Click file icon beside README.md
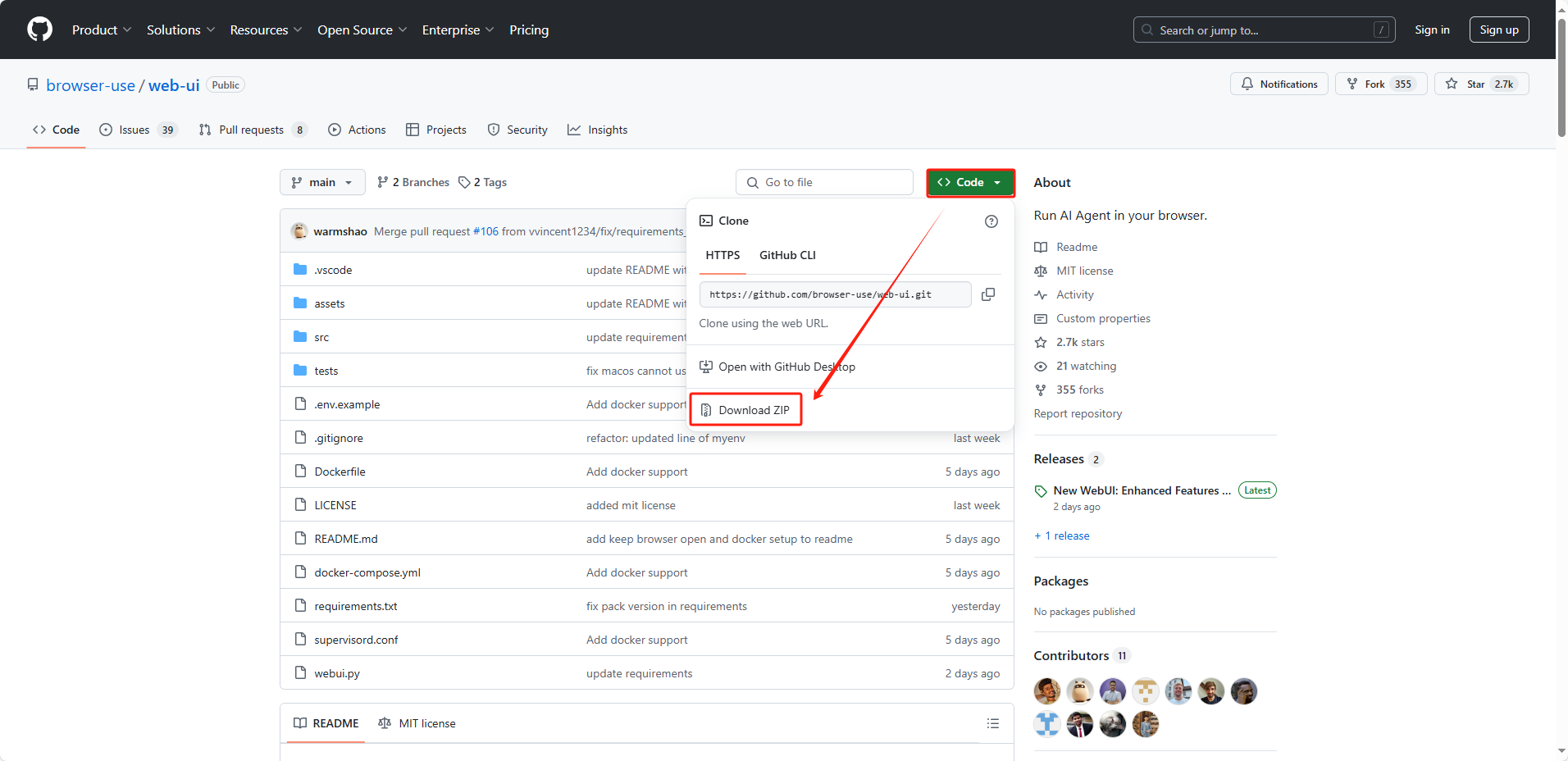1568x761 pixels. click(300, 539)
